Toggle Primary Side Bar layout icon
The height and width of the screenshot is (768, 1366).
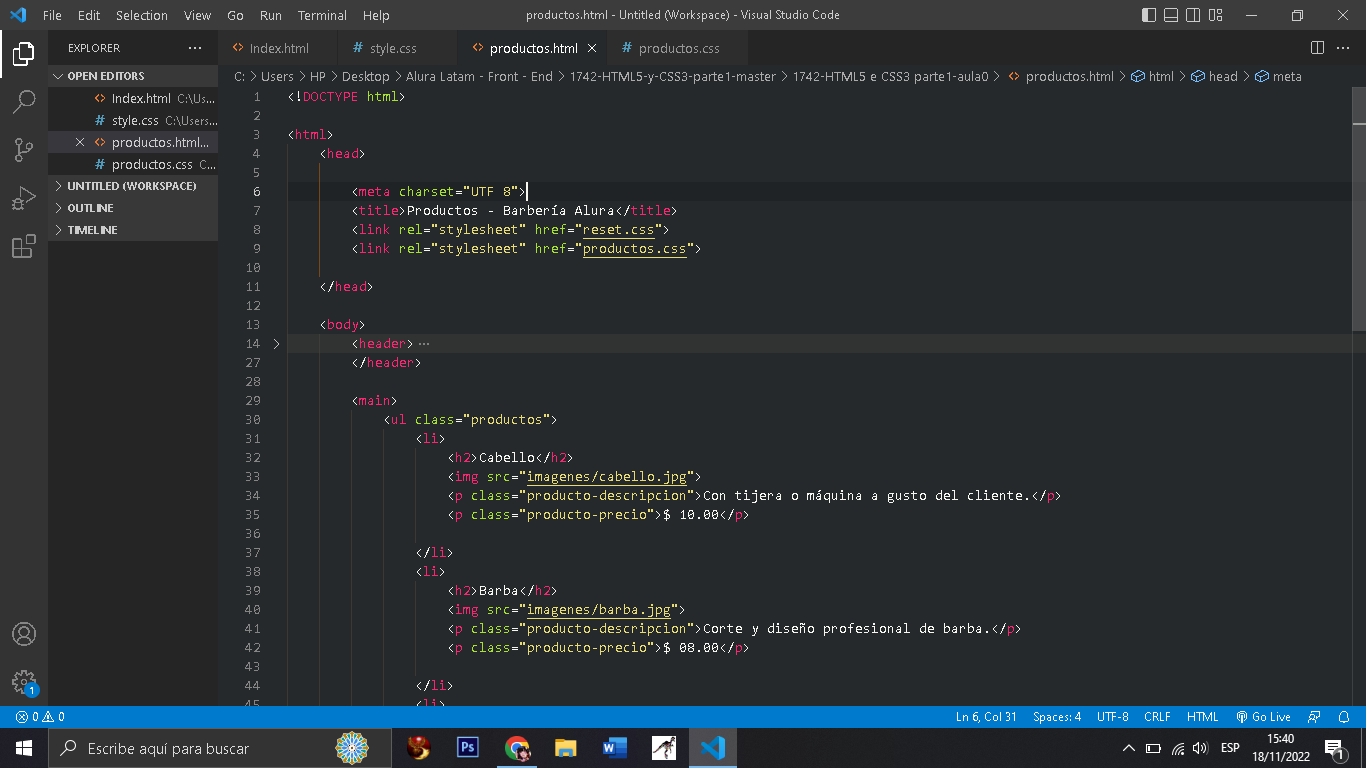(x=1149, y=15)
